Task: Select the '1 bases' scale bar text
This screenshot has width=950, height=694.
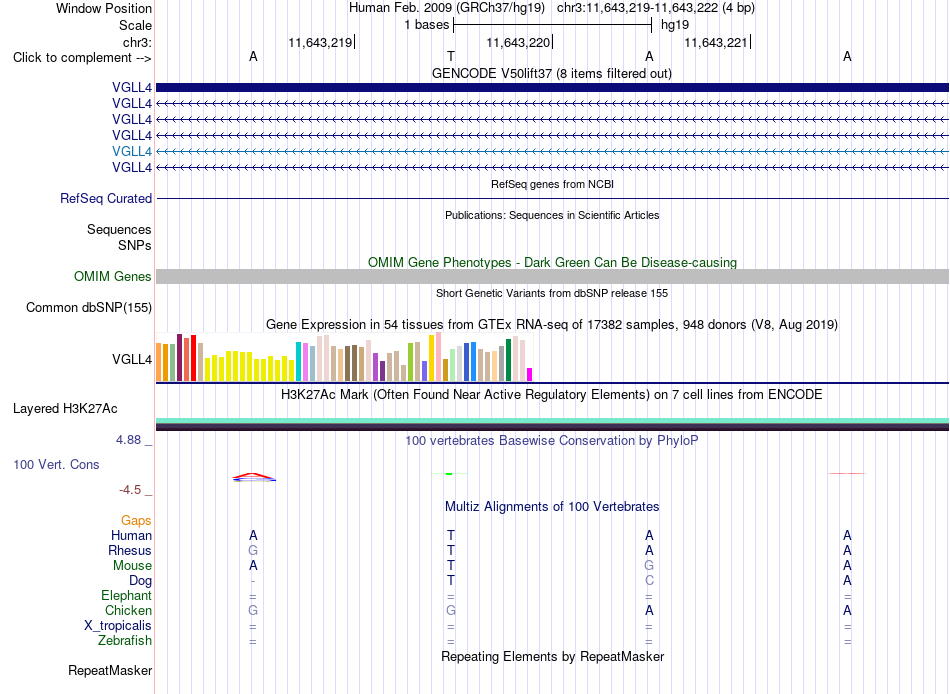Action: [x=427, y=25]
